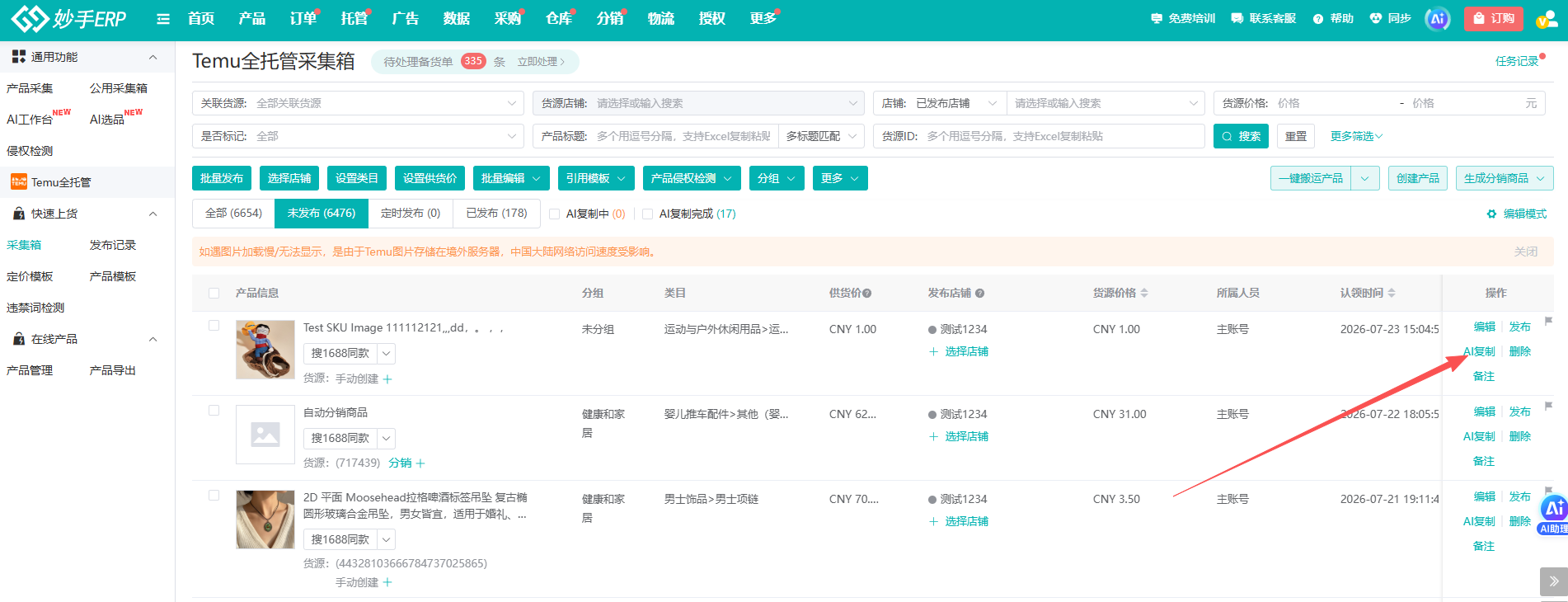This screenshot has width=1568, height=602.
Task: Switch to the 已发布 (178) tab
Action: click(x=496, y=213)
